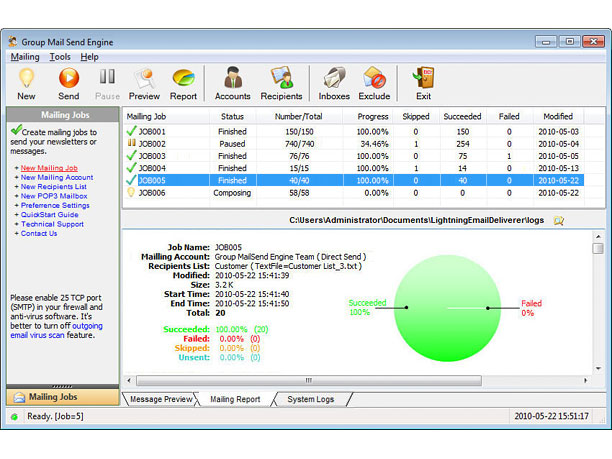Select the JOB005 highlighted row name
Image resolution: width=612 pixels, height=459 pixels.
click(x=152, y=180)
